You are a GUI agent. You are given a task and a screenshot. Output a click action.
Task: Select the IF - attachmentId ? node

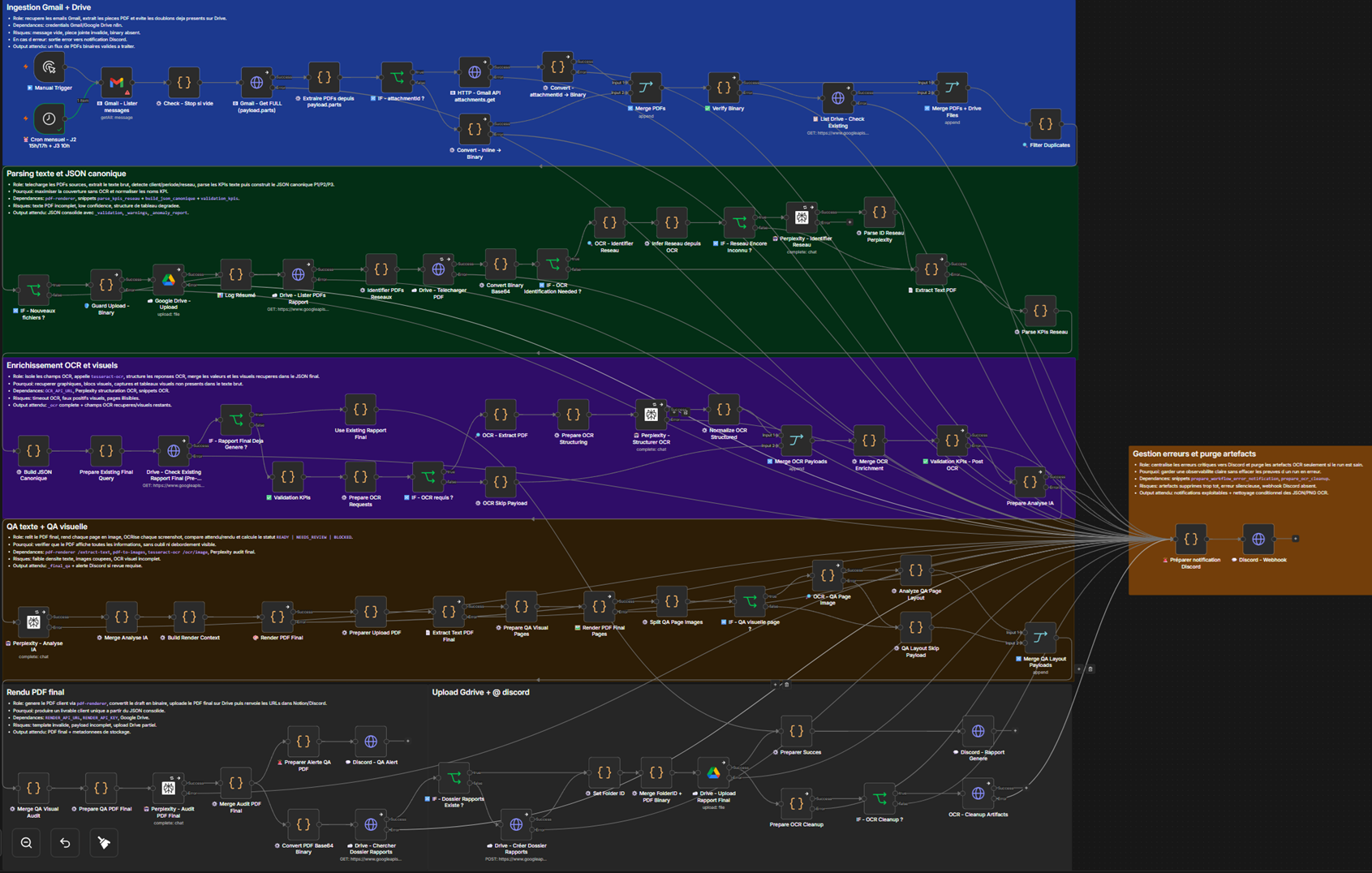(397, 78)
